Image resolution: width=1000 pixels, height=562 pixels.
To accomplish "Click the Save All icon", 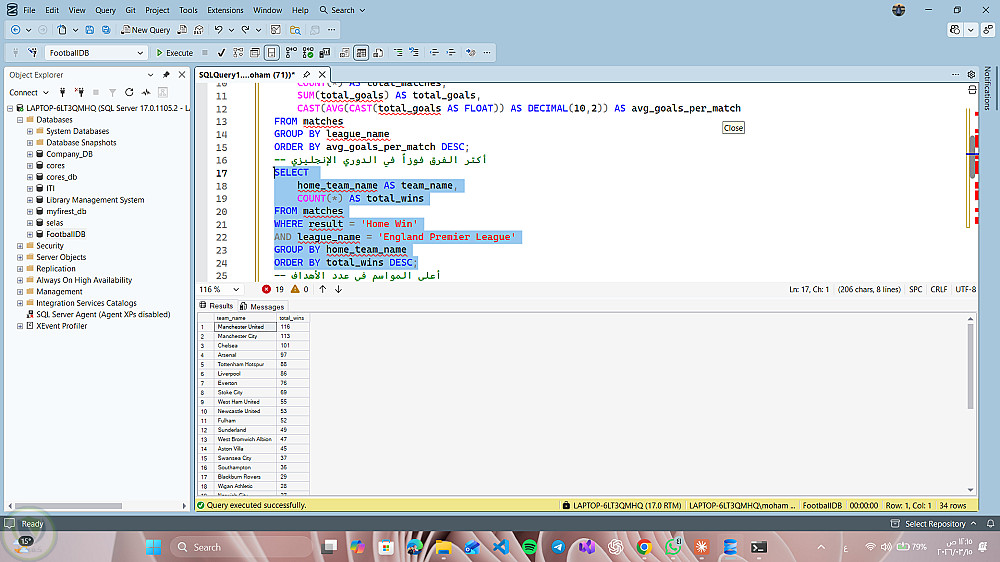I will click(106, 30).
